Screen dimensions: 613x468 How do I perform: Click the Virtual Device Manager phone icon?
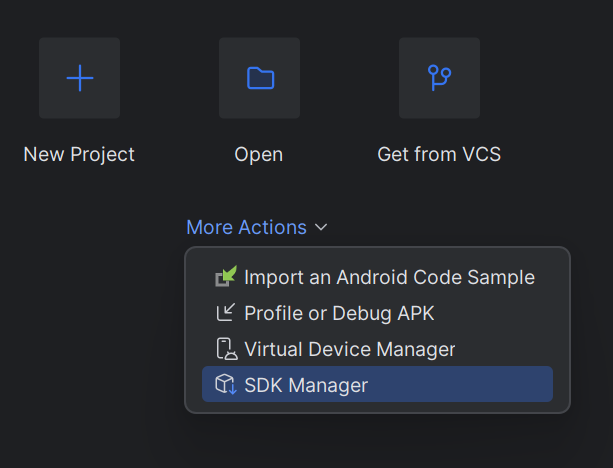(x=226, y=349)
